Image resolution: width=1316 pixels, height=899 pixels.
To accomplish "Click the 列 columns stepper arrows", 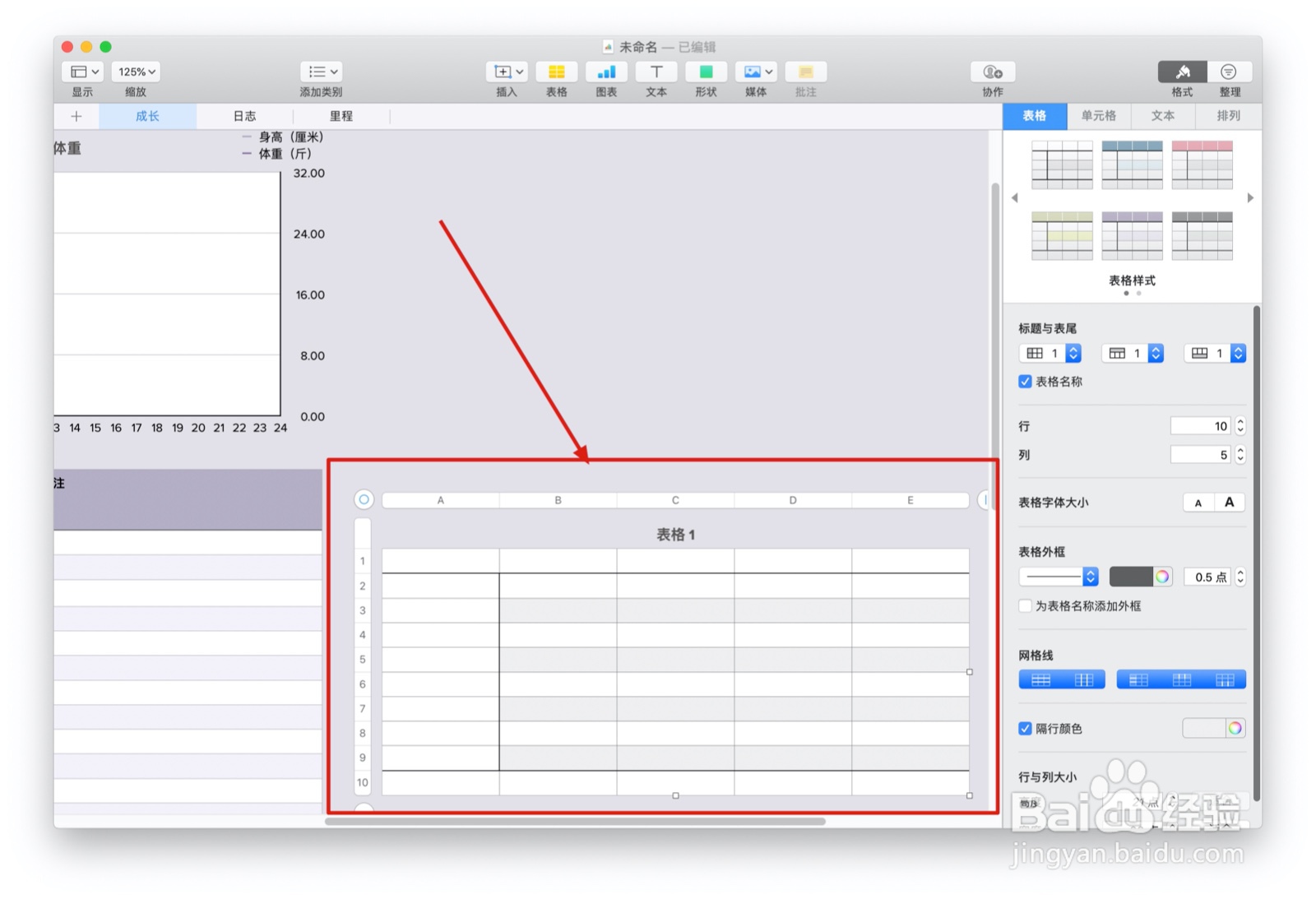I will pos(1240,455).
